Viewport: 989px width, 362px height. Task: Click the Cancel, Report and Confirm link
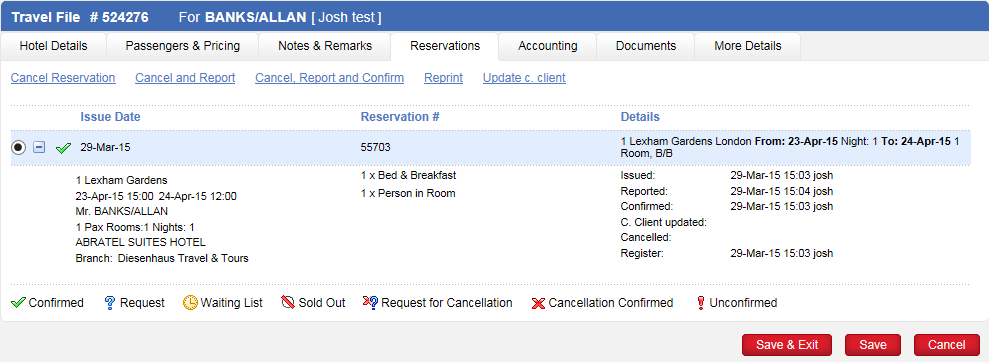329,78
